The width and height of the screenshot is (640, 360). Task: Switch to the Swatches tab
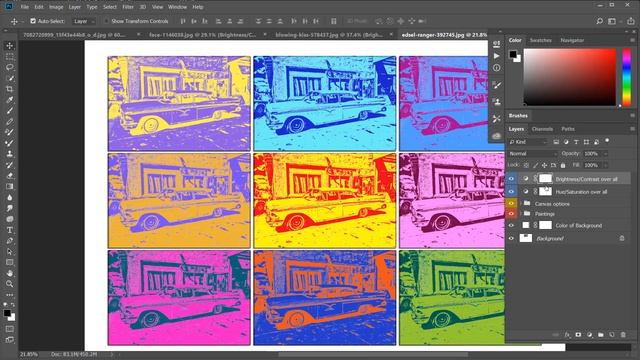[x=540, y=40]
